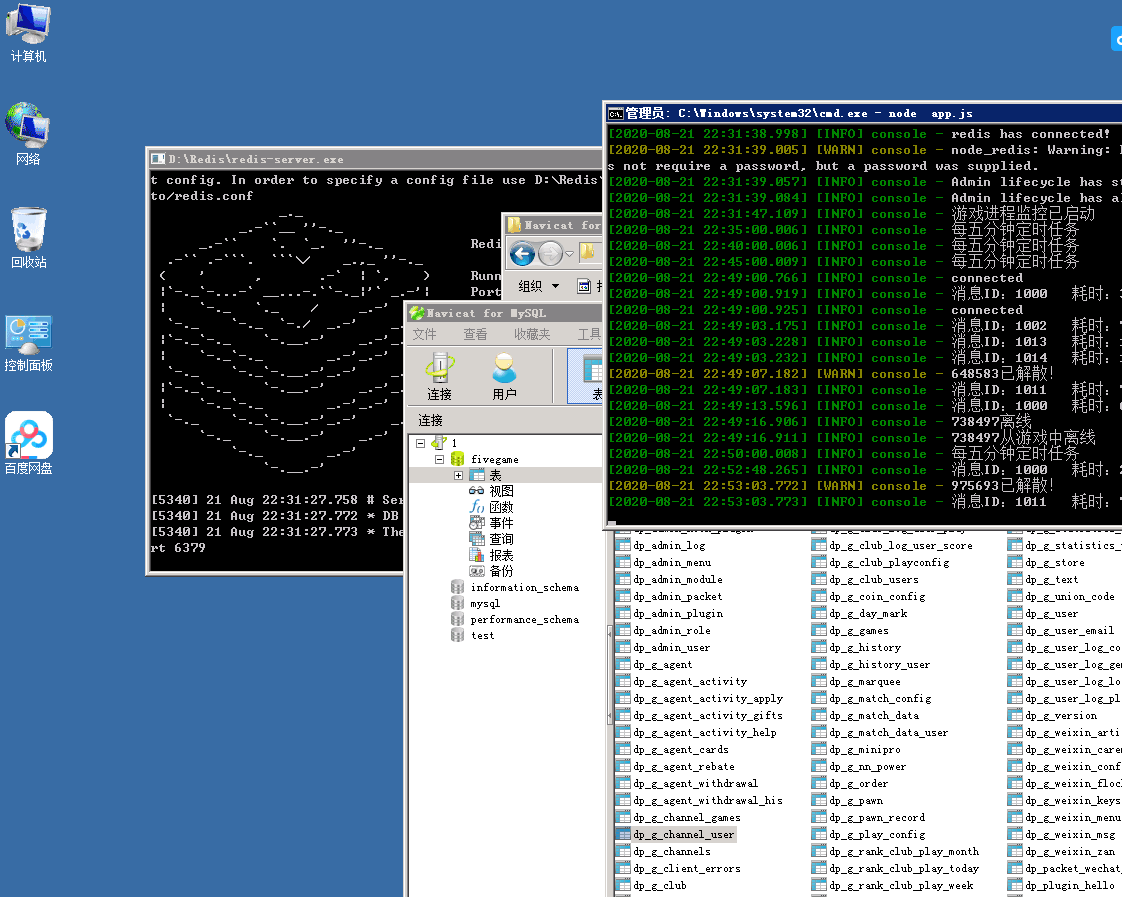The height and width of the screenshot is (897, 1122).
Task: Open the 收藏夹 (Favorites) menu
Action: 532,335
